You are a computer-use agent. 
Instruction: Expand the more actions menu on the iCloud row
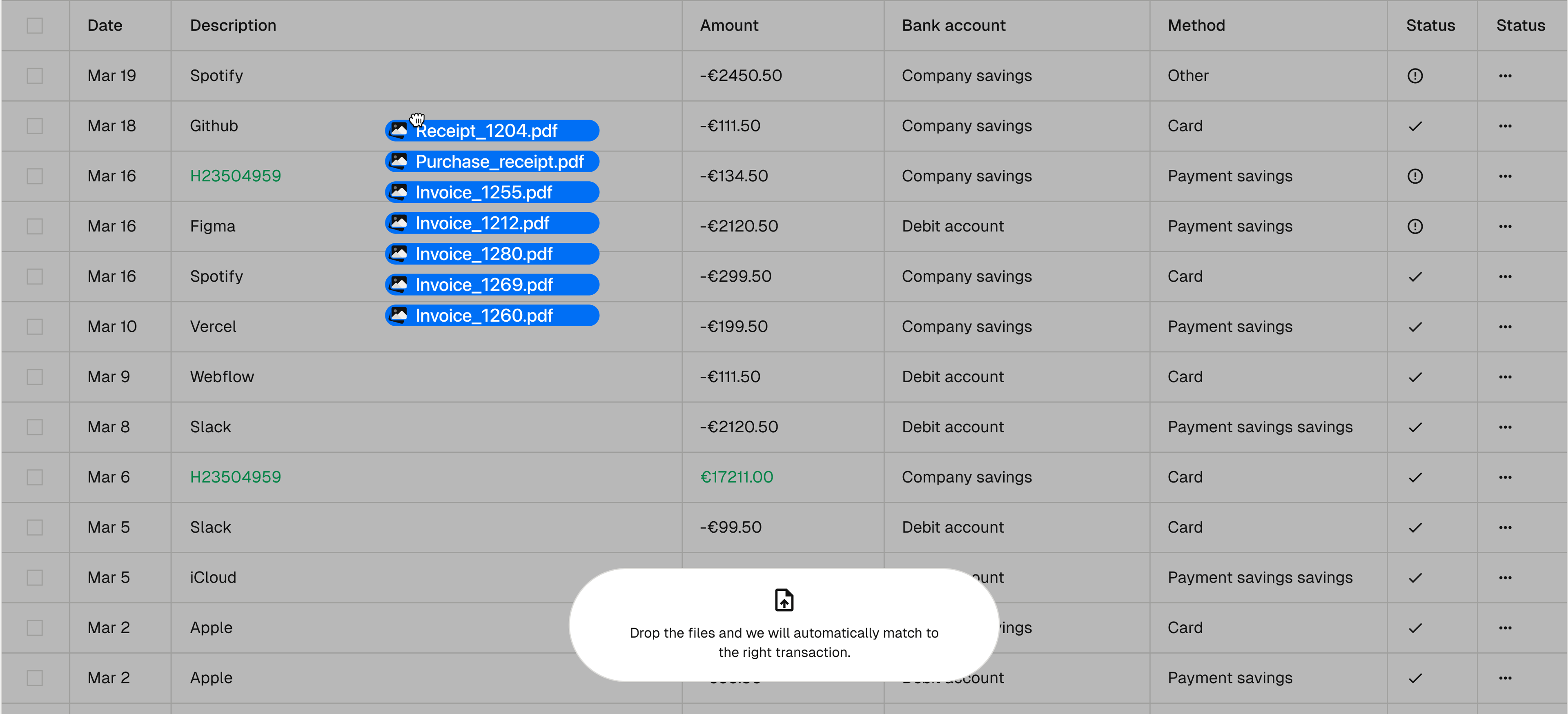click(x=1505, y=578)
